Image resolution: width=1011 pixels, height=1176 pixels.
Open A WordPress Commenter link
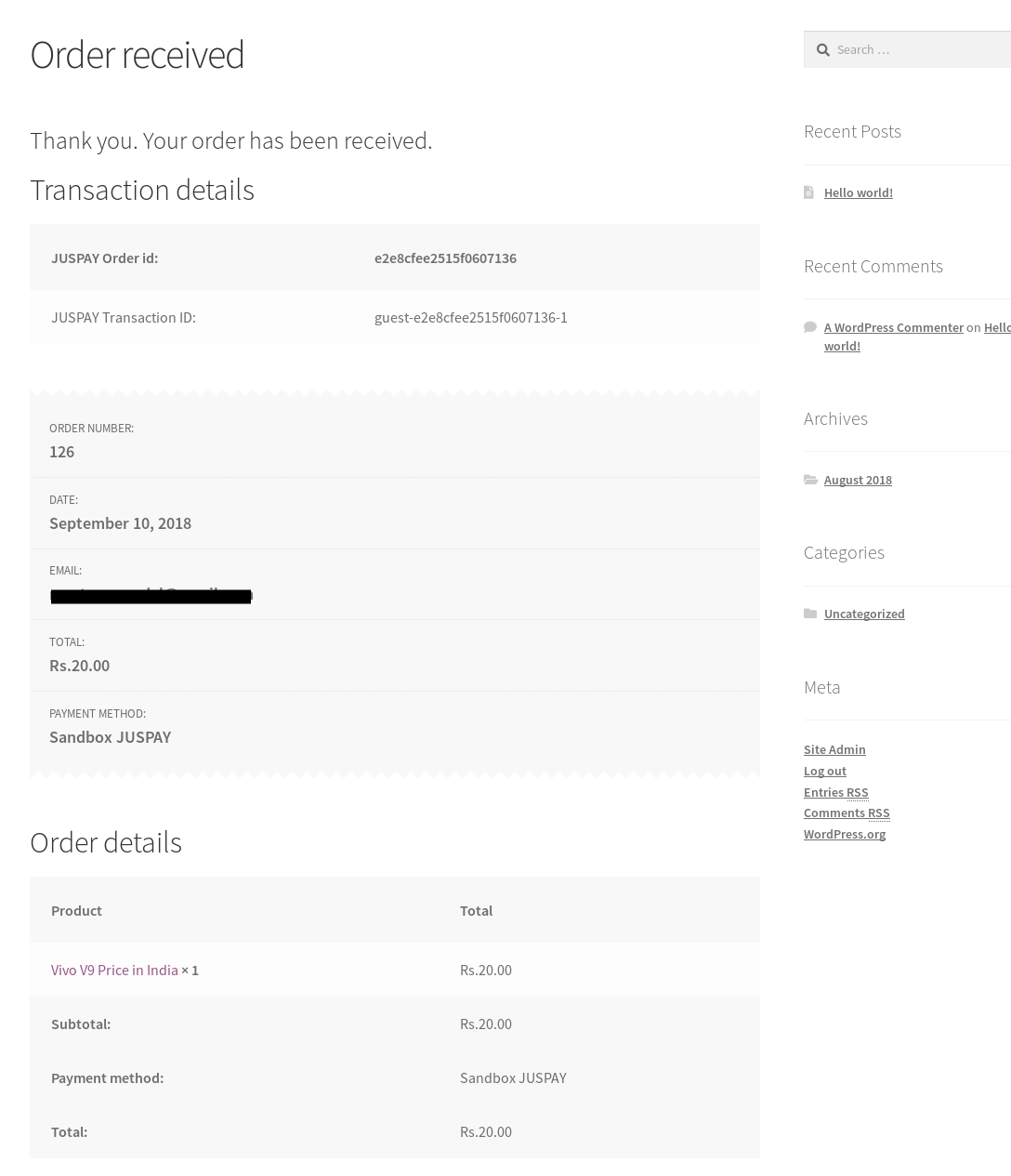pos(893,327)
